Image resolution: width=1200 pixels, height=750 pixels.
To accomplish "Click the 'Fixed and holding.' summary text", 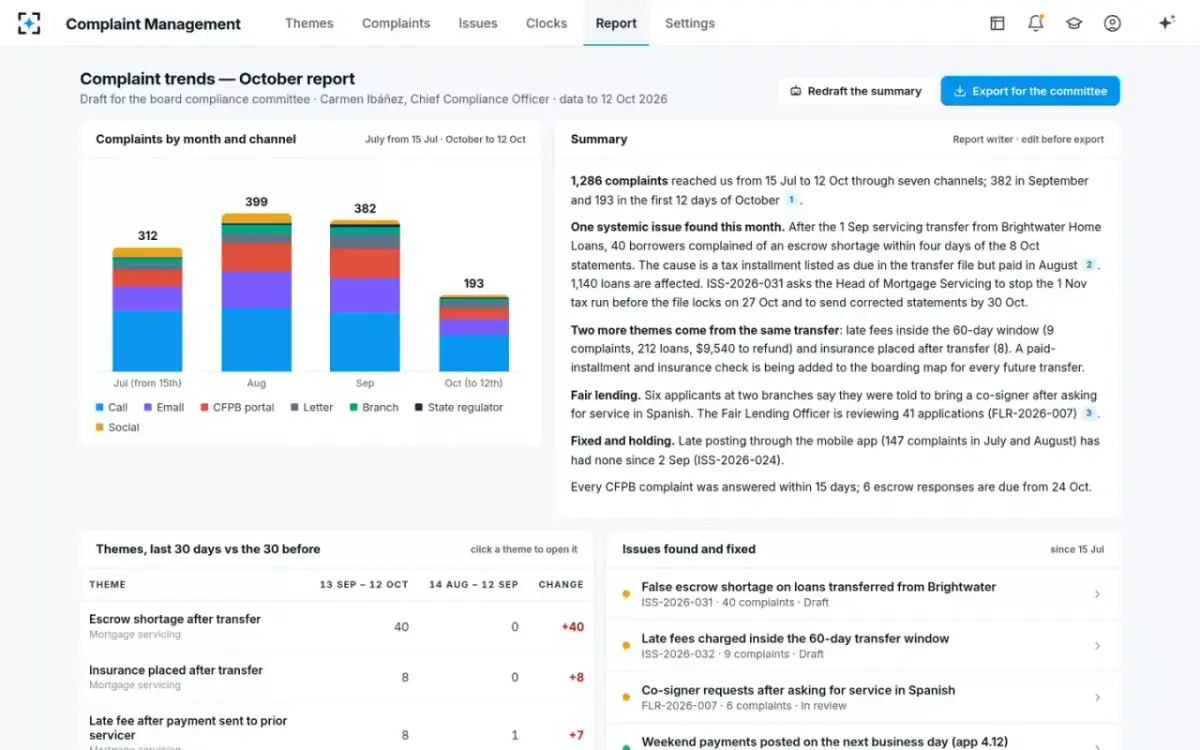I will coord(622,441).
